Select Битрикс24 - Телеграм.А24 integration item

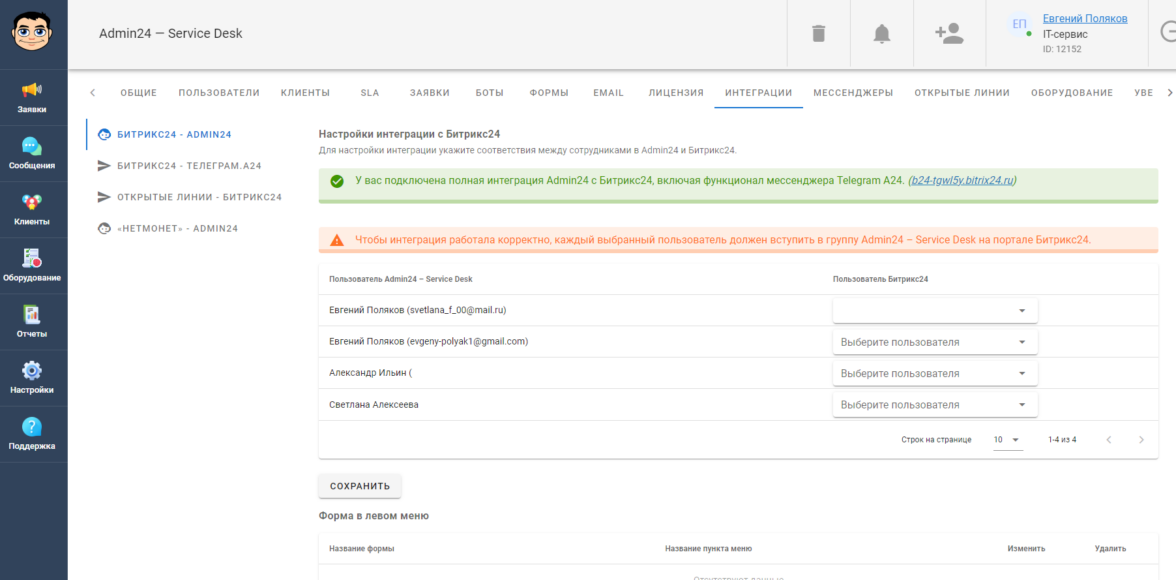(188, 166)
